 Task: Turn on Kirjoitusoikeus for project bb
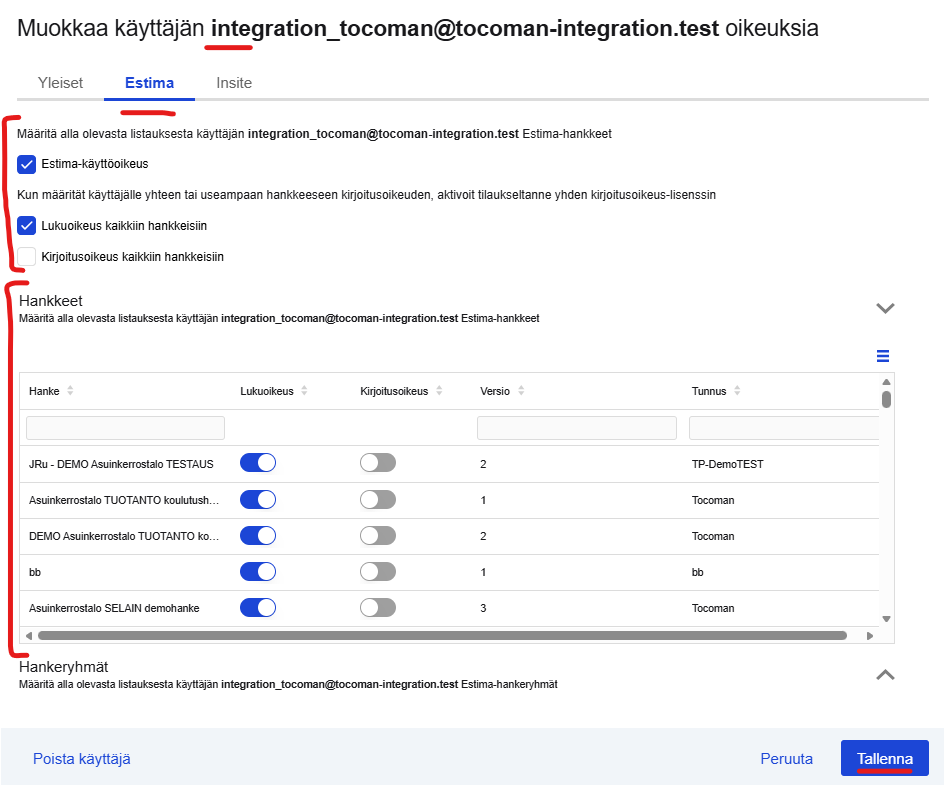point(378,572)
